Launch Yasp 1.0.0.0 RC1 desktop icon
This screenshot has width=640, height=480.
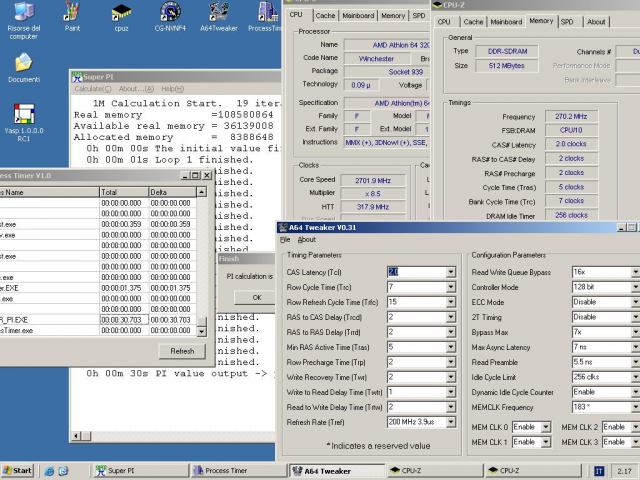click(24, 122)
